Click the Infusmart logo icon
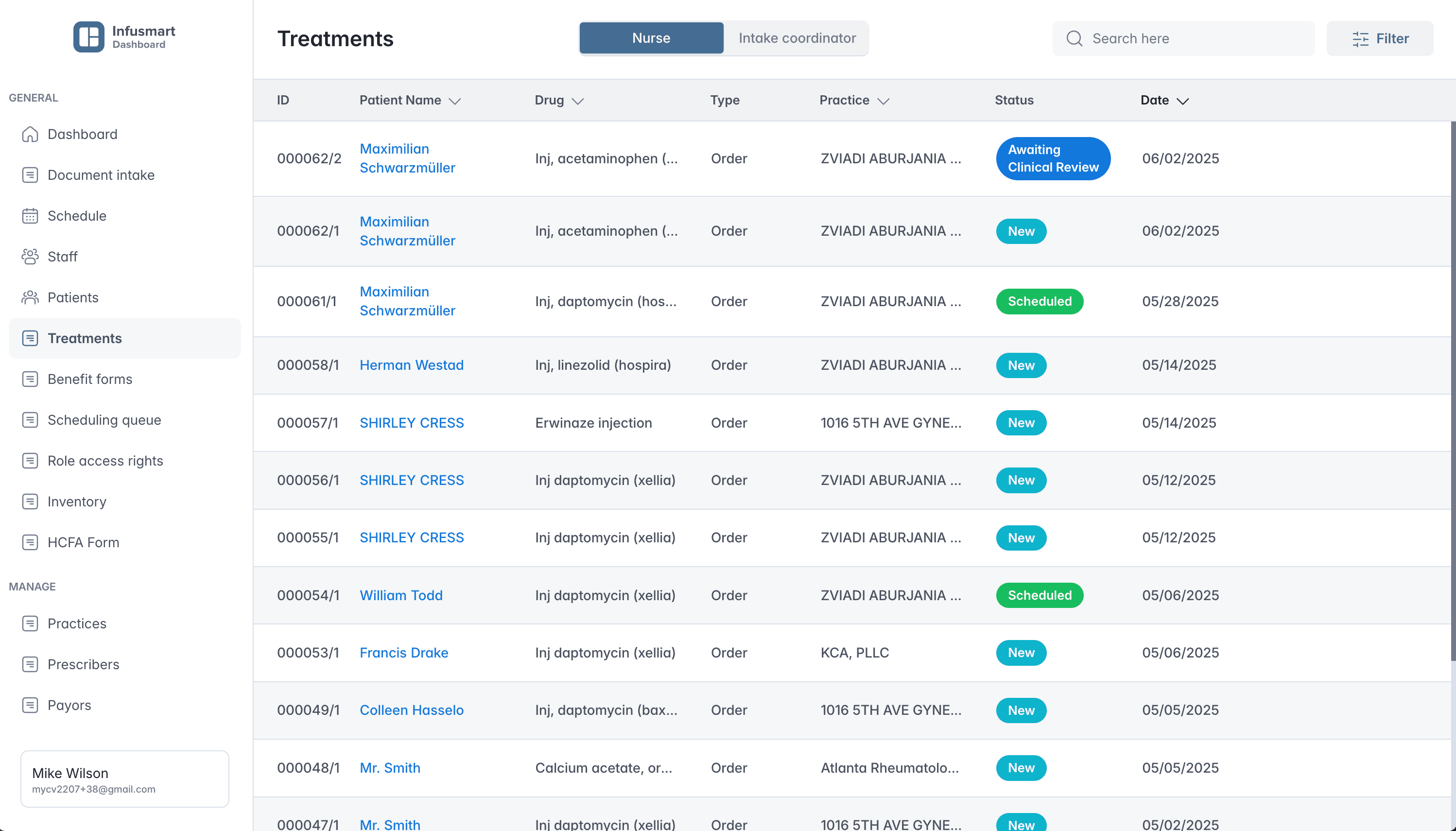1456x831 pixels. point(88,37)
